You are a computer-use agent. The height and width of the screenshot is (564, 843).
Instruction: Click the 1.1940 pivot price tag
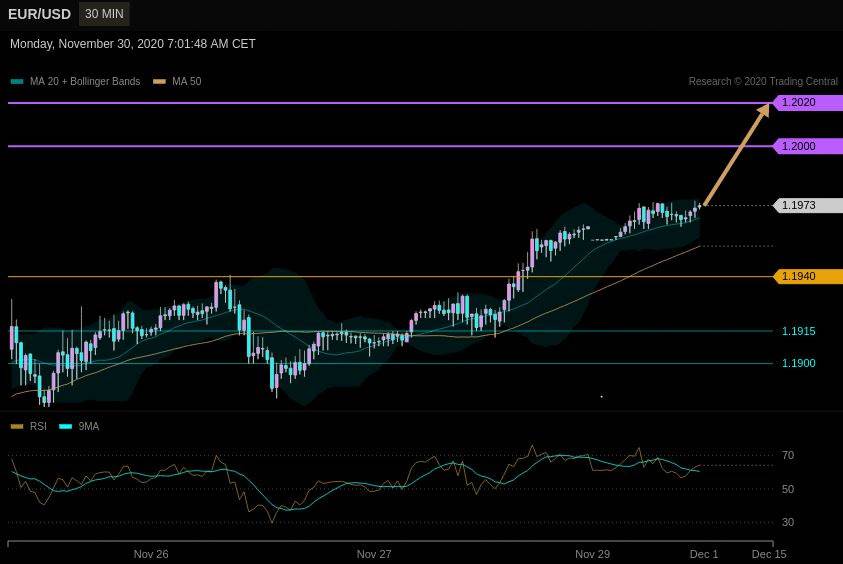808,276
